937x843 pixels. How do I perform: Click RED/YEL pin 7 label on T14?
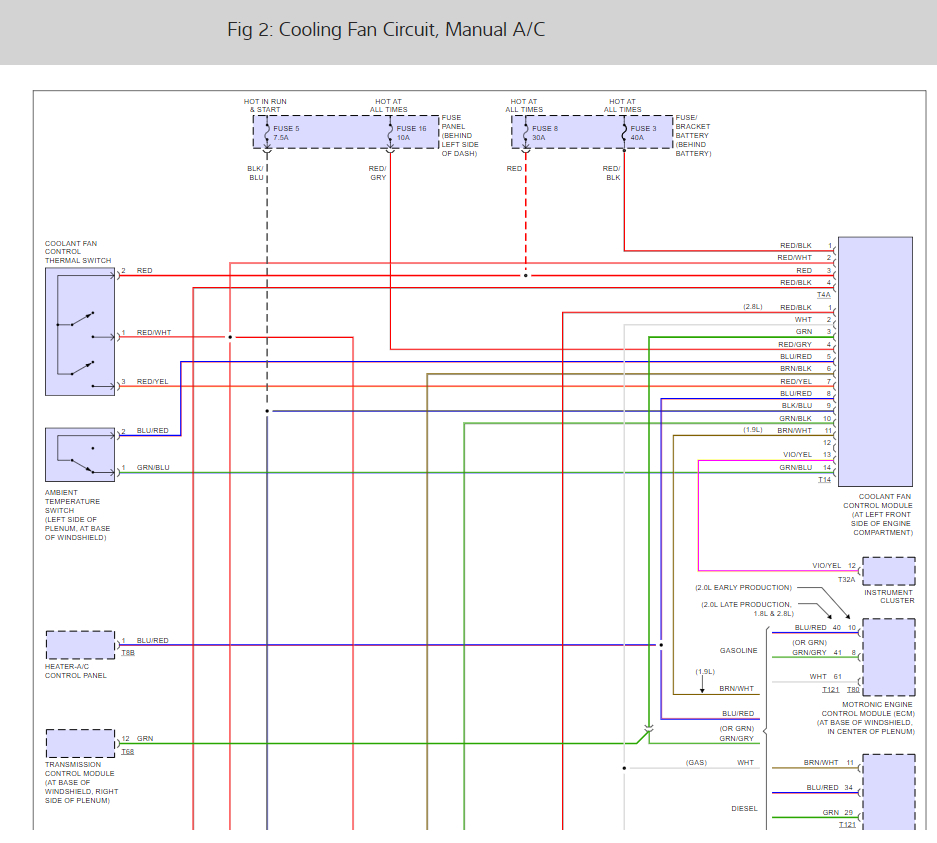[x=806, y=382]
